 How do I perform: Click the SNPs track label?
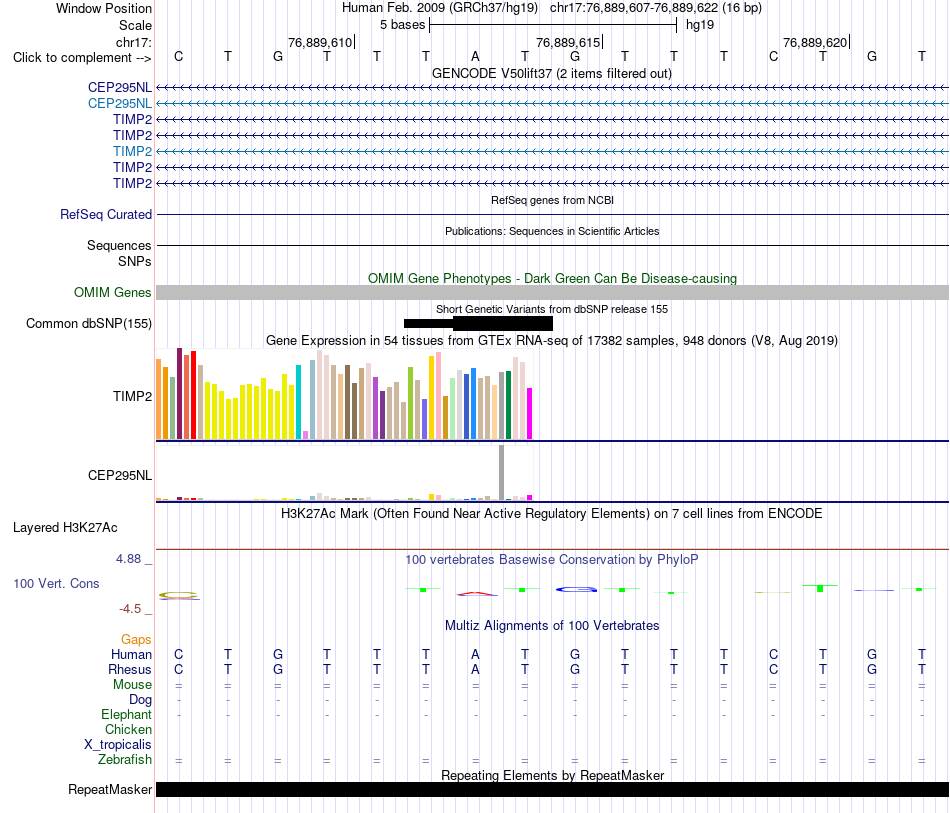[x=135, y=261]
